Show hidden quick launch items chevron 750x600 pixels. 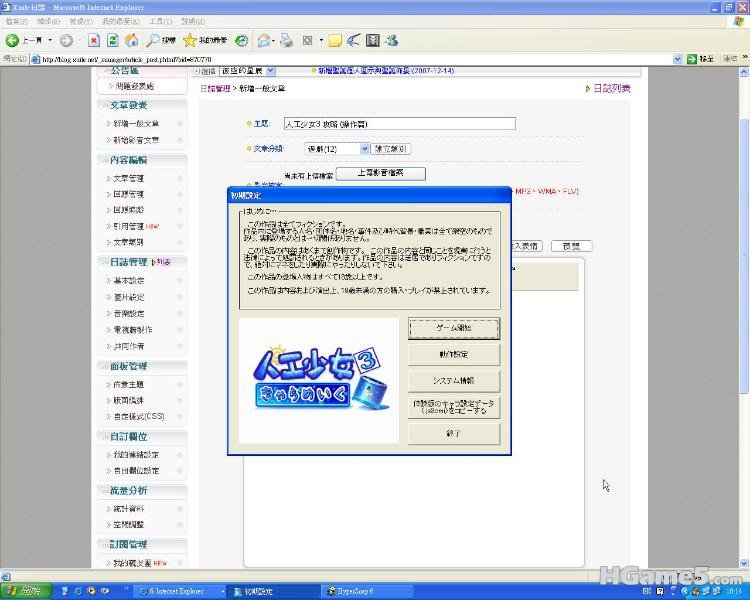pyautogui.click(x=127, y=589)
